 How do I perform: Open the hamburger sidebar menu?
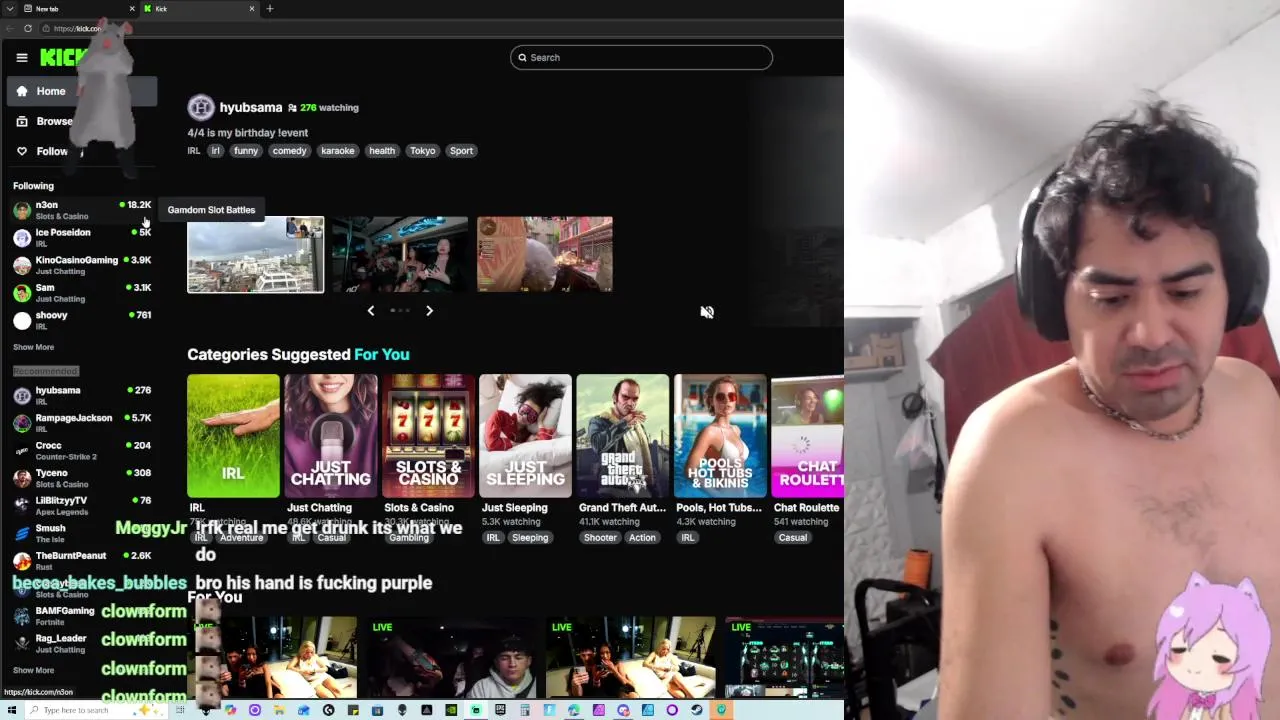coord(22,58)
